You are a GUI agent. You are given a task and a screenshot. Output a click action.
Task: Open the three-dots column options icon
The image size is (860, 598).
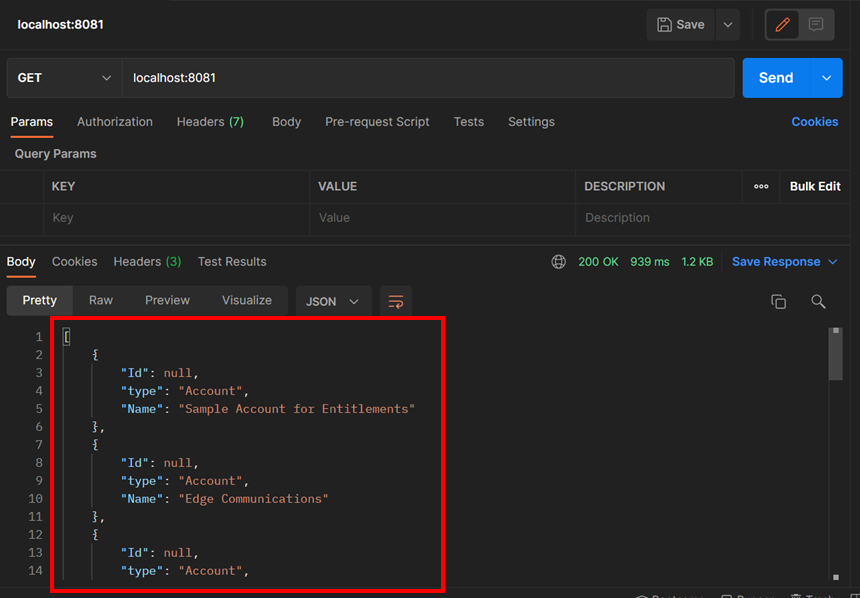(x=761, y=186)
